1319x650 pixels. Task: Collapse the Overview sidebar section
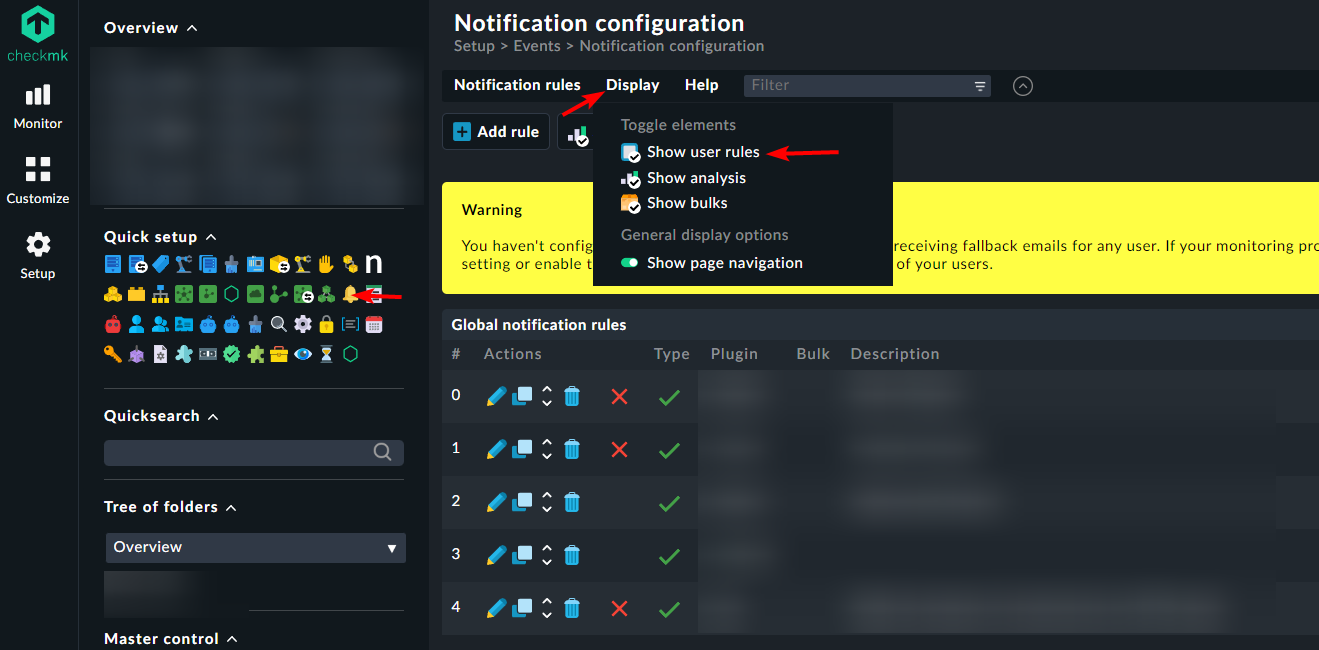point(192,28)
